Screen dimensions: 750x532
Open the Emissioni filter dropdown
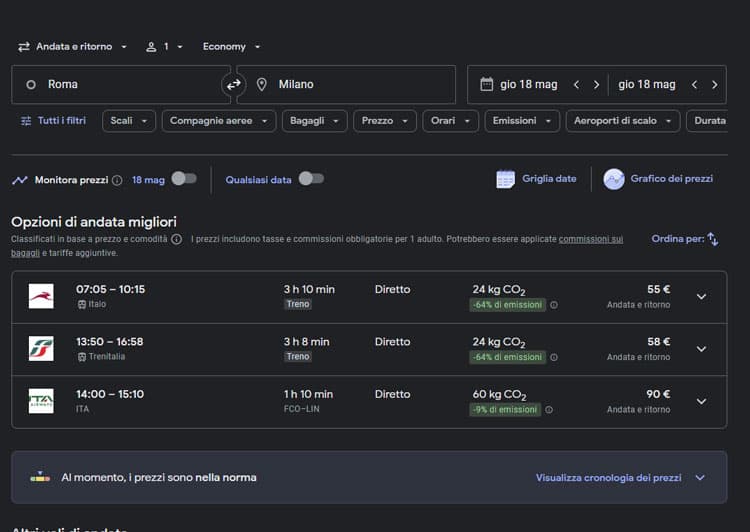click(522, 121)
